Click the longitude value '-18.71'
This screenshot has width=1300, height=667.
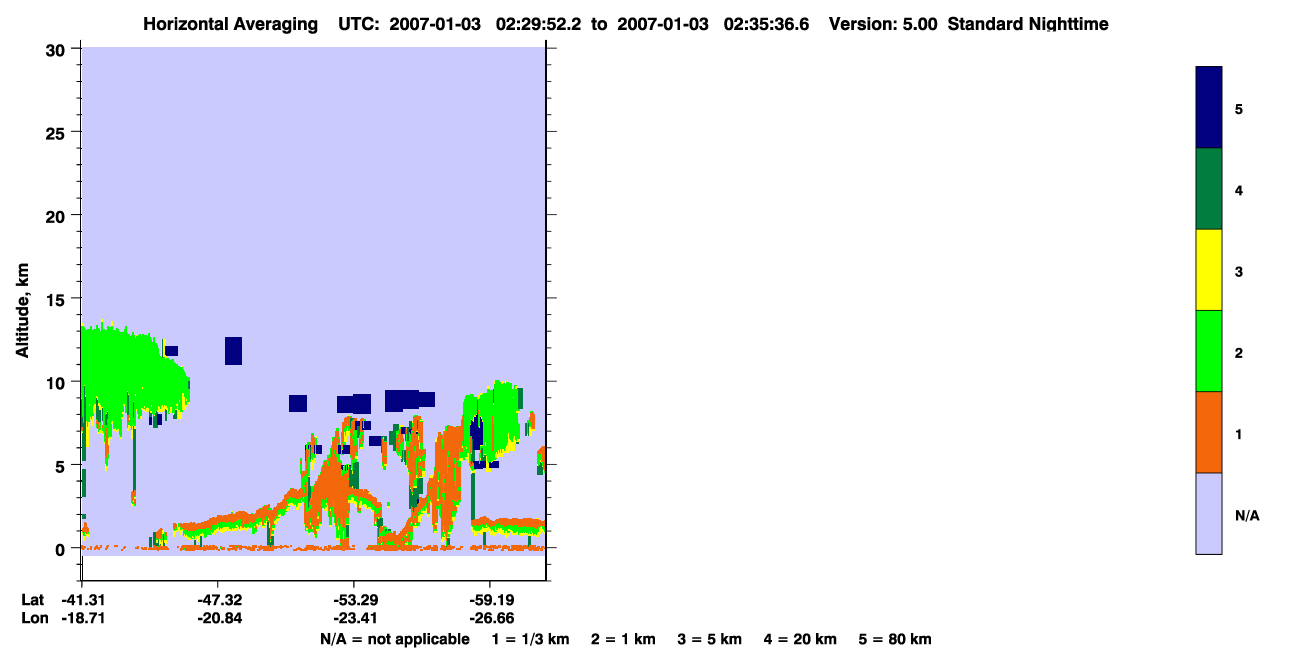[x=82, y=618]
